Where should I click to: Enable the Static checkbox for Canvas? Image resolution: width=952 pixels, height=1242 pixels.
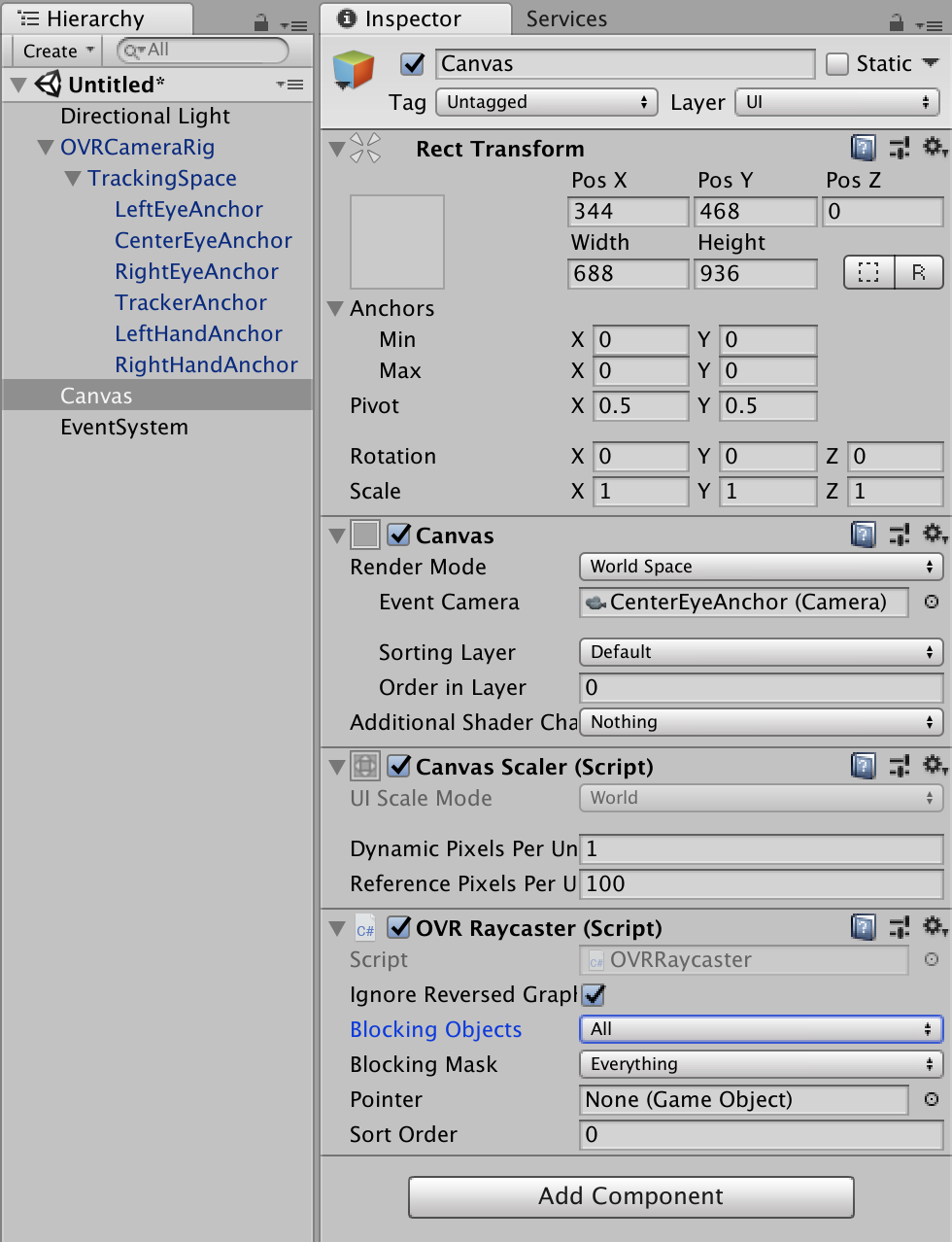coord(835,63)
